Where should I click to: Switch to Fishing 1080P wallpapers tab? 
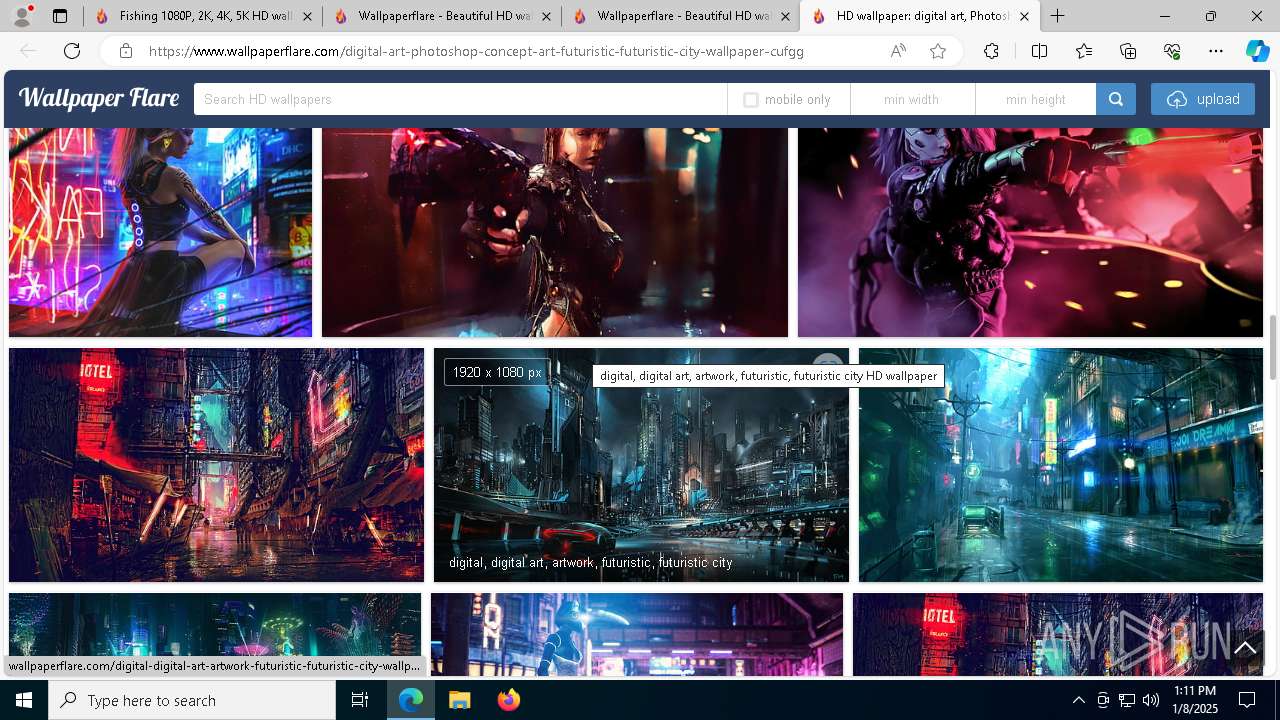[203, 16]
